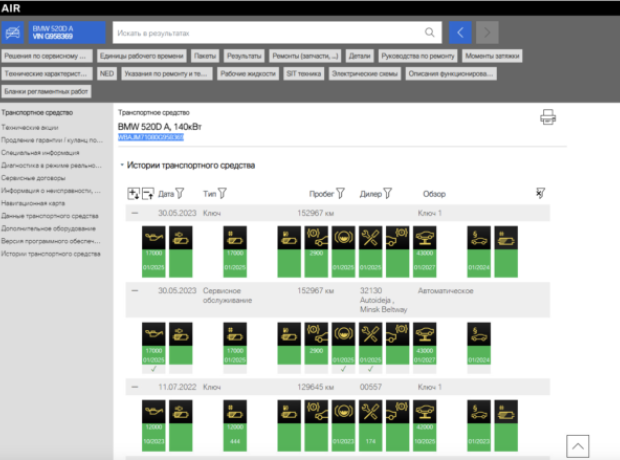Clear all filters with the crossed funnel icon
This screenshot has width=620, height=460.
click(540, 193)
